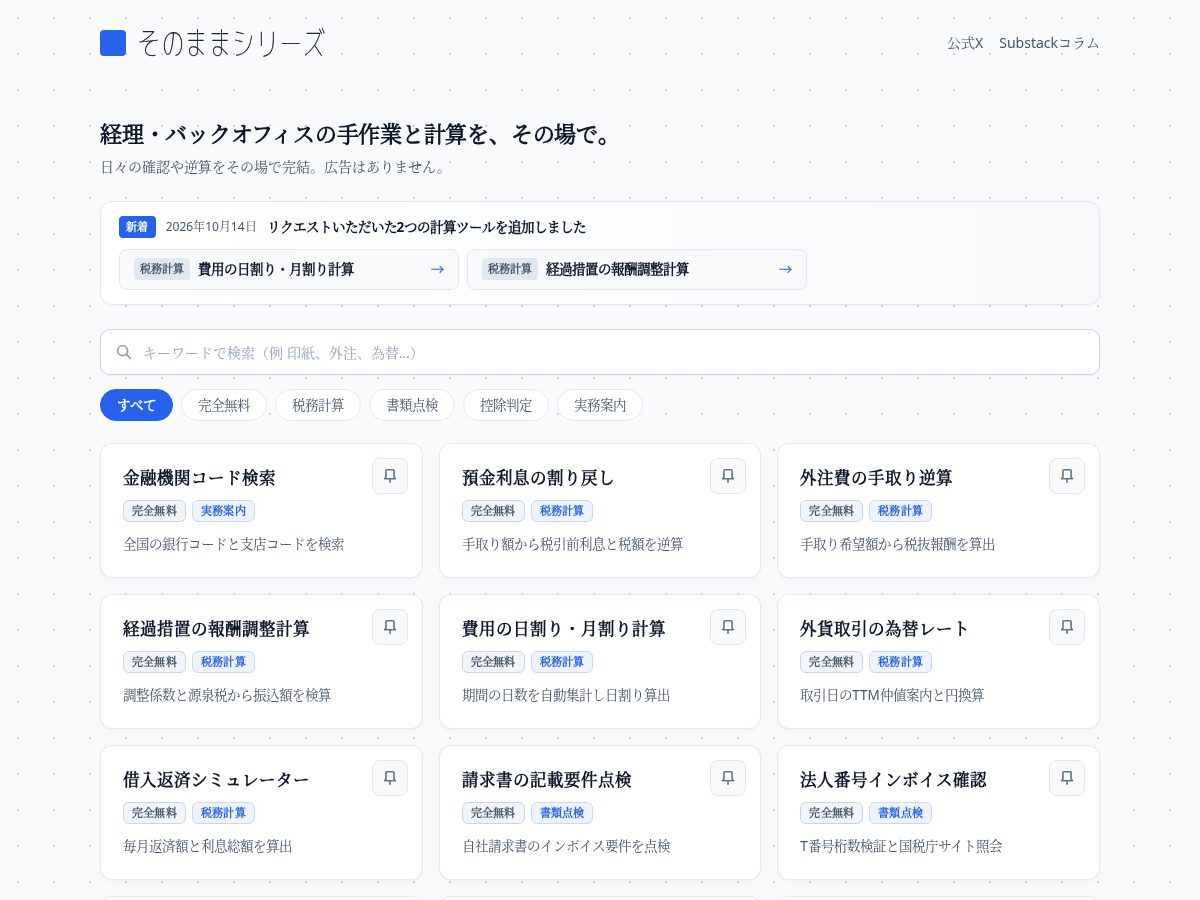Click 完全無料 tag on 外貨取引の為替レート card
The image size is (1200, 900).
coord(831,662)
